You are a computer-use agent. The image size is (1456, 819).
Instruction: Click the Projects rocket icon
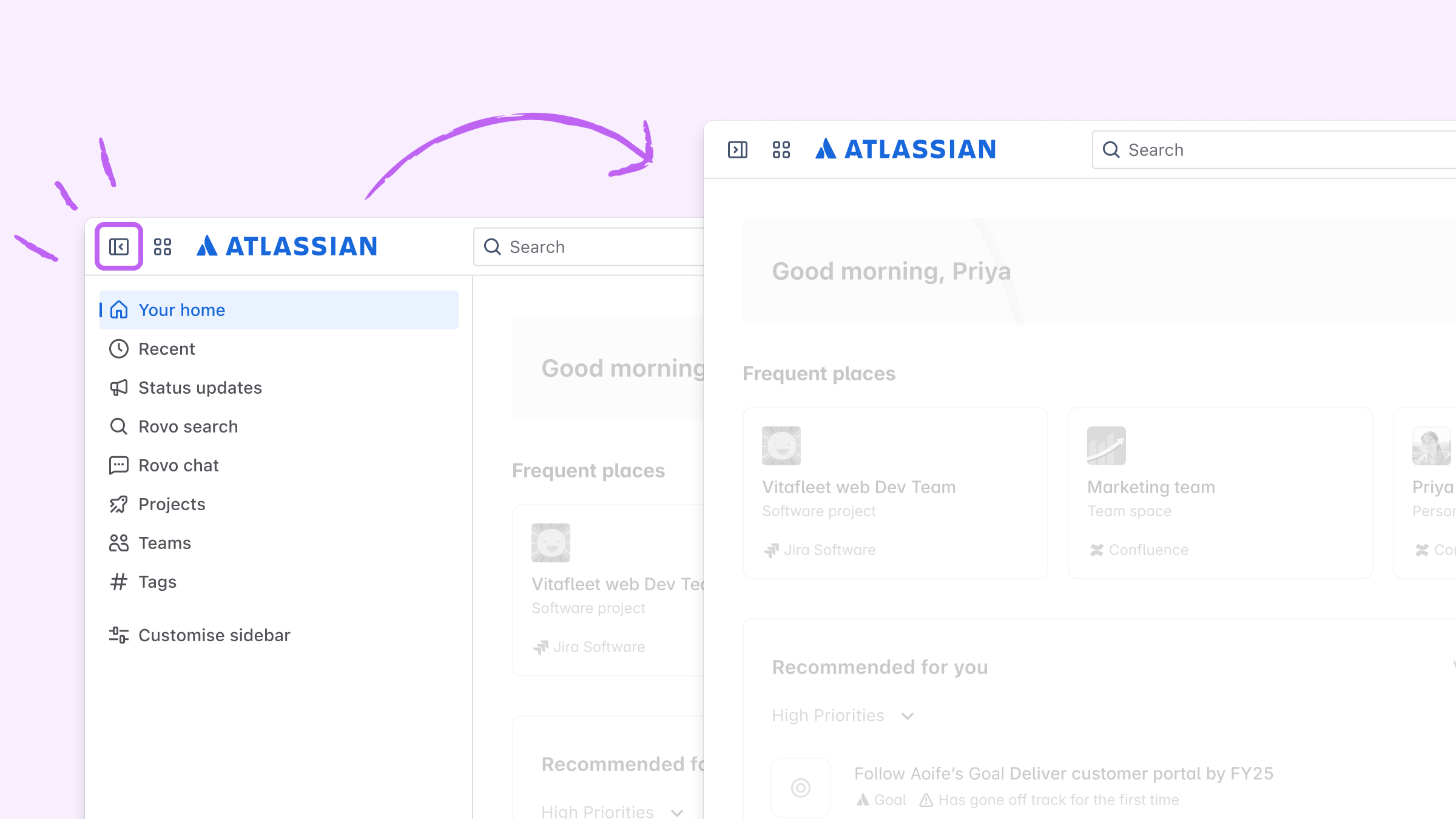[x=118, y=504]
